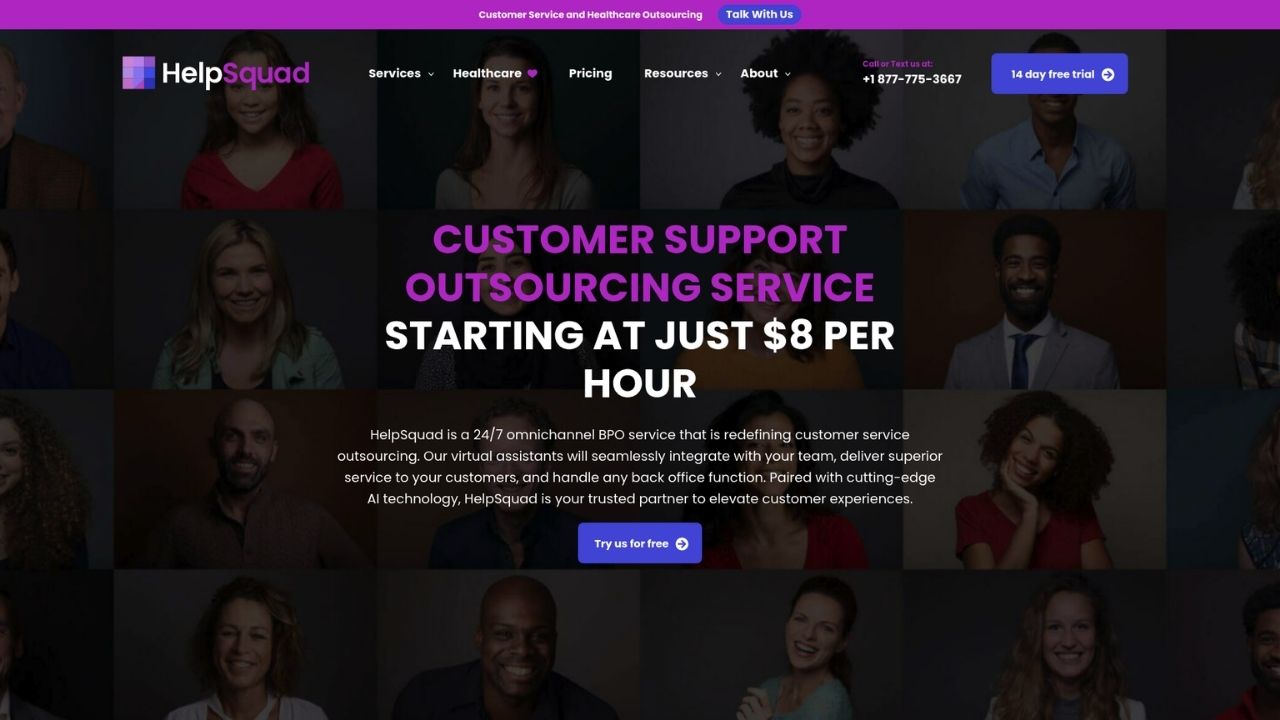
Task: Expand the About dropdown chevron
Action: [x=788, y=74]
